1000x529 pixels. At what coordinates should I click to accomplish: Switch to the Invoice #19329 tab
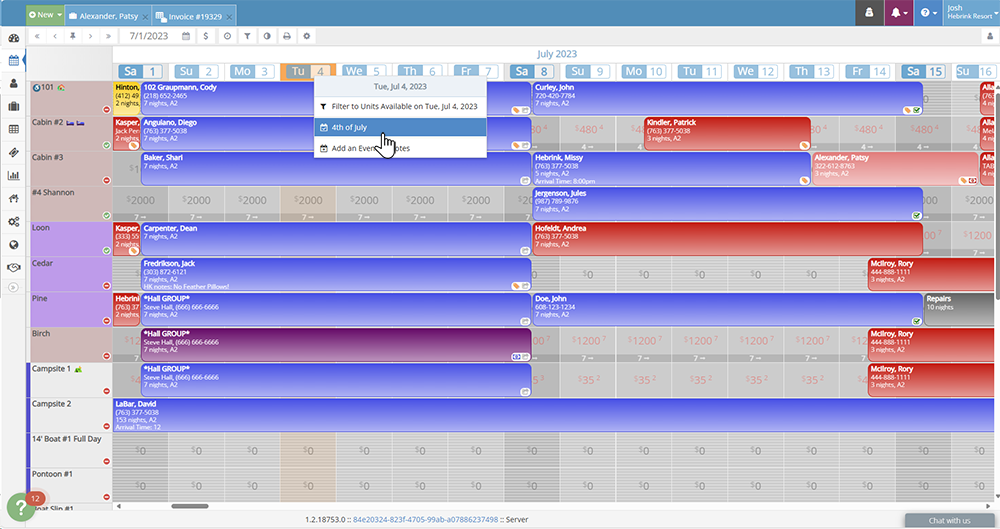(x=195, y=16)
